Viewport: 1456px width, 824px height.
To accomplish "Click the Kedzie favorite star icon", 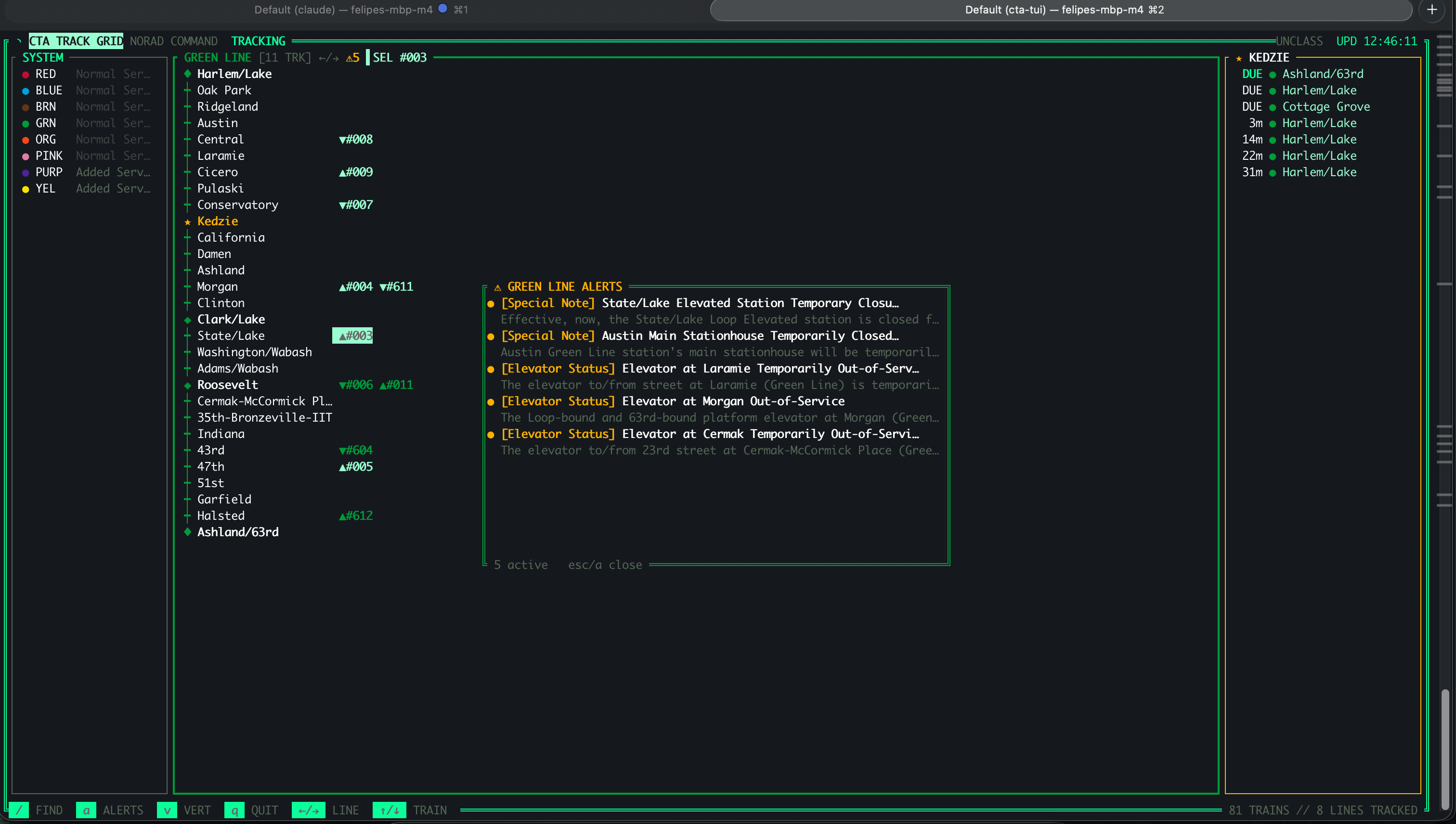I will 187,222.
